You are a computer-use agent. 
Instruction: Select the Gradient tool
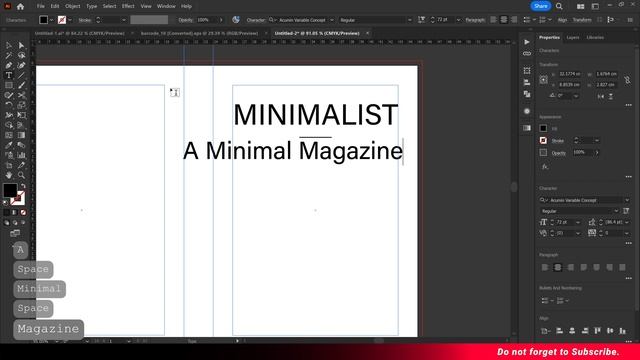click(x=21, y=135)
